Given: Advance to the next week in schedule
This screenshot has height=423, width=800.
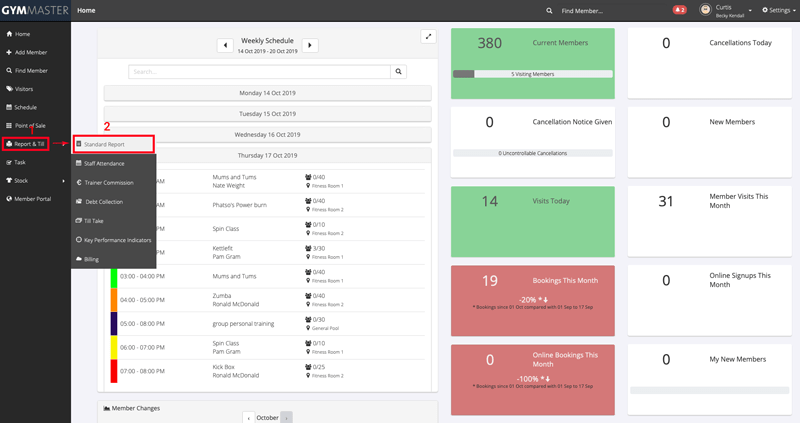Looking at the screenshot, I should 310,45.
